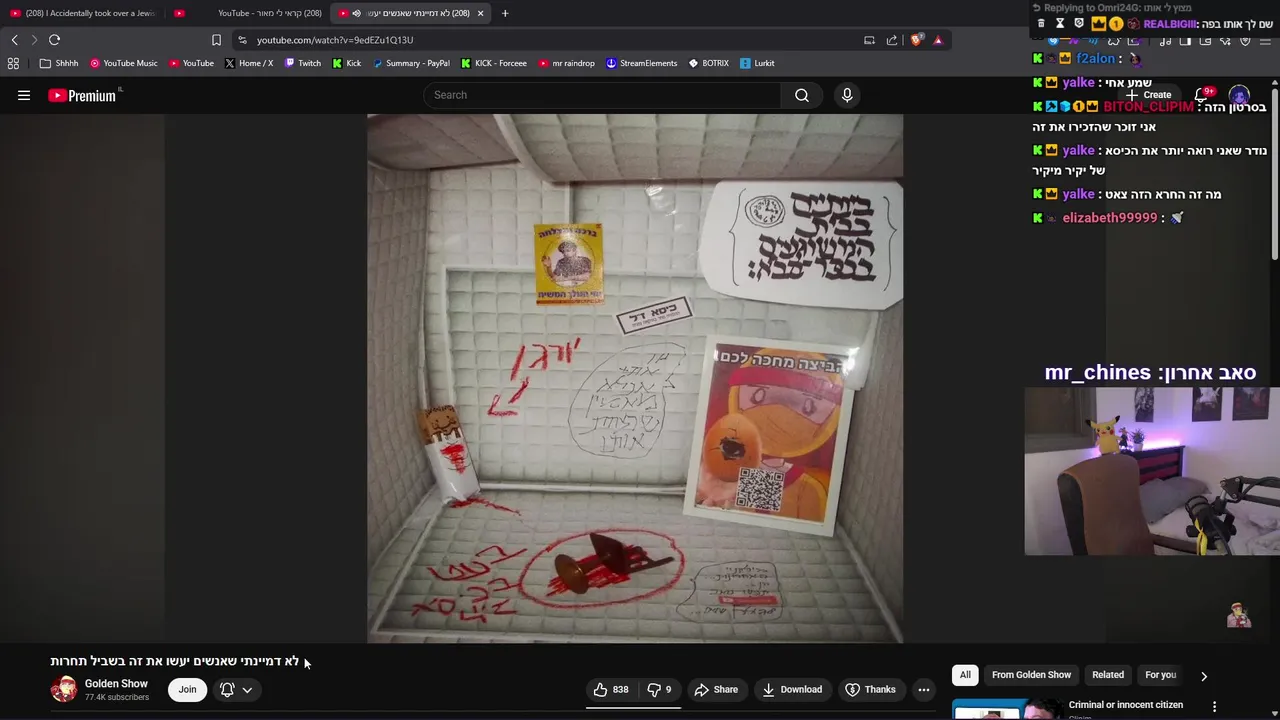Open the Golden Show channel name

coord(116,684)
